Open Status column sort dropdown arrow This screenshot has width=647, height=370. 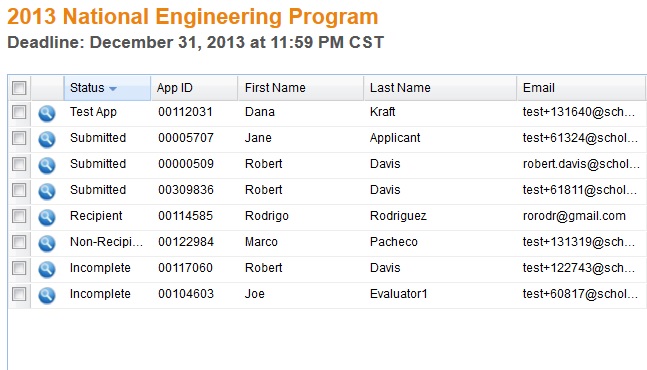pos(113,88)
